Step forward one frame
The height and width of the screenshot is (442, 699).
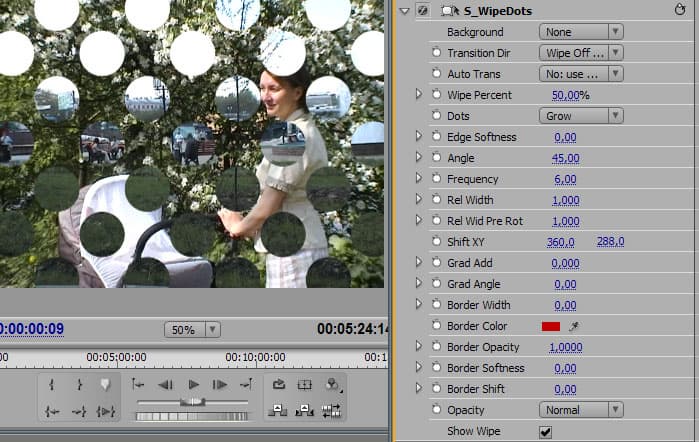click(219, 385)
